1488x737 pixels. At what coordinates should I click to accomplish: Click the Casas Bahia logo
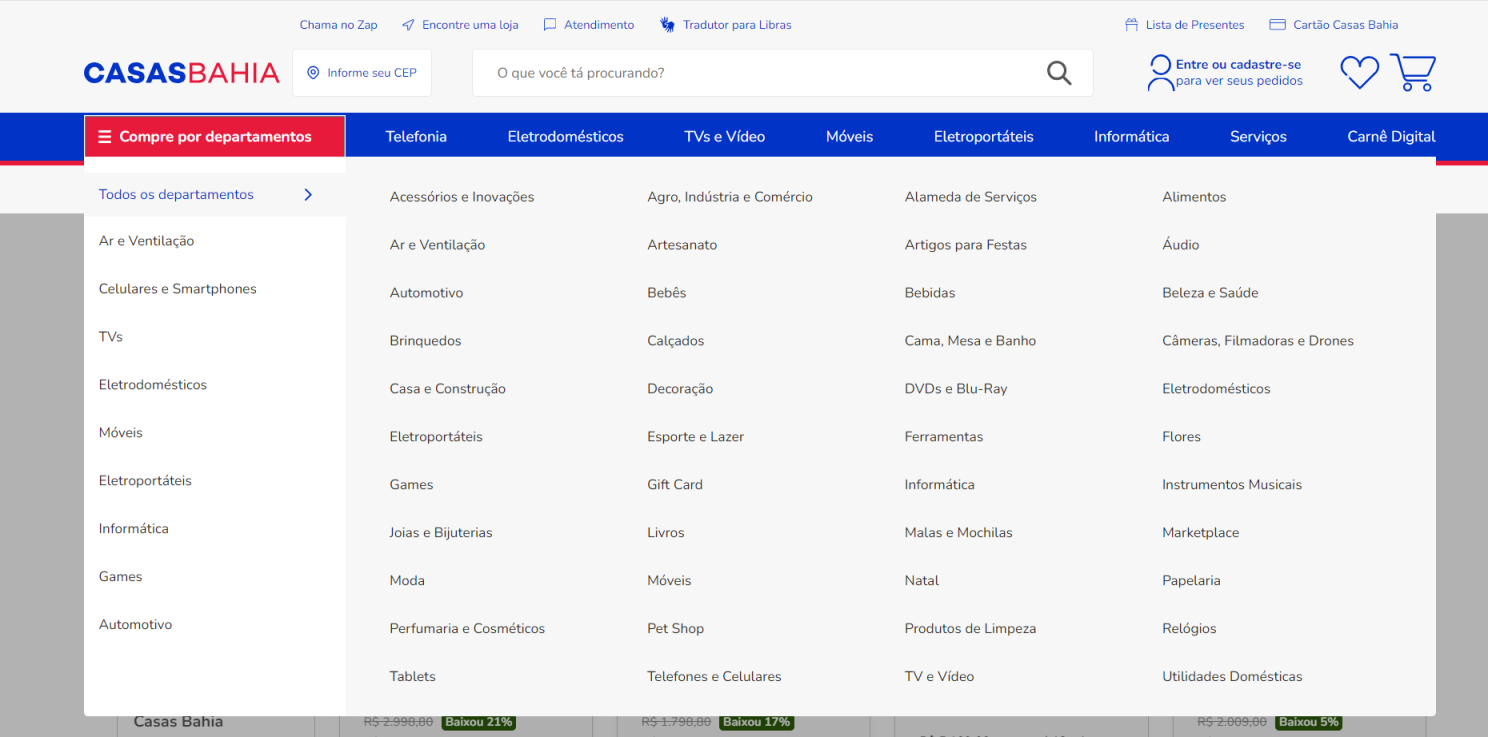point(181,73)
